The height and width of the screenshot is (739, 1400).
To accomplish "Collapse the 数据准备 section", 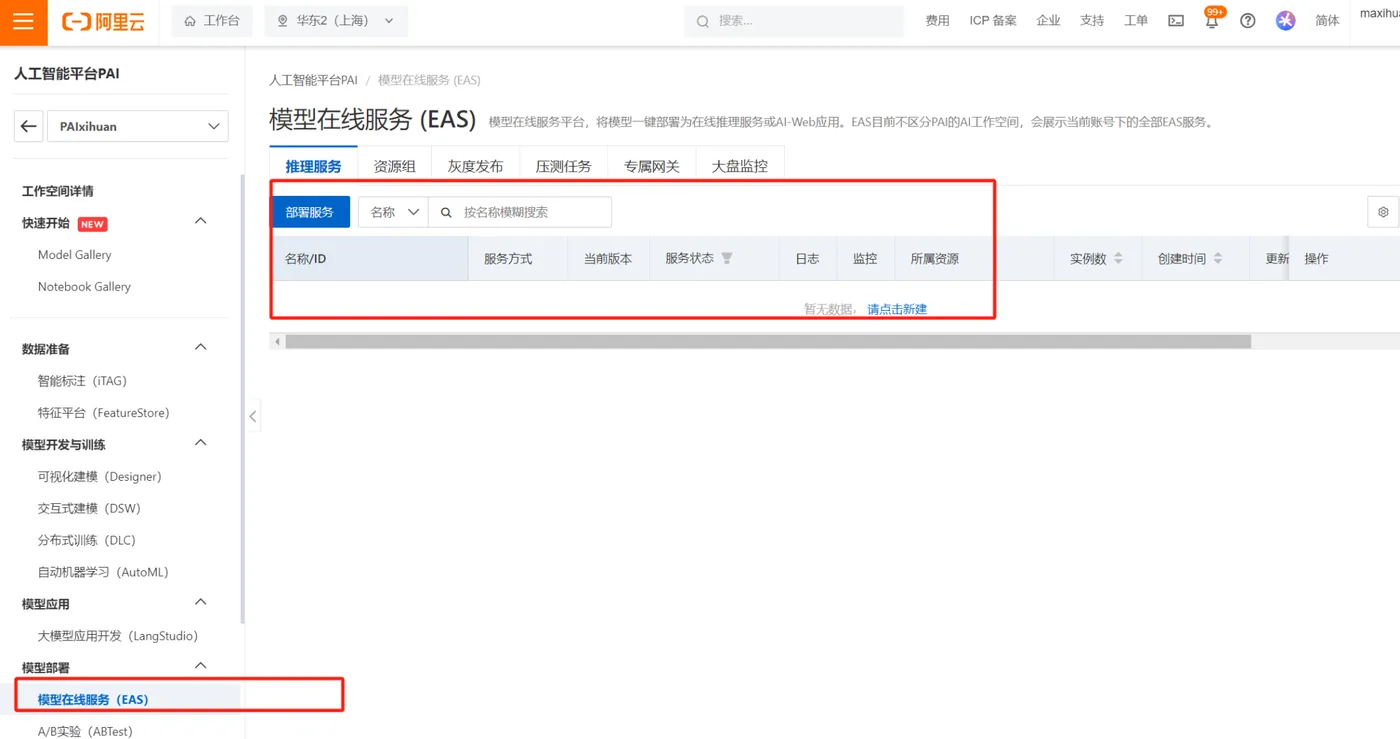I will click(200, 347).
